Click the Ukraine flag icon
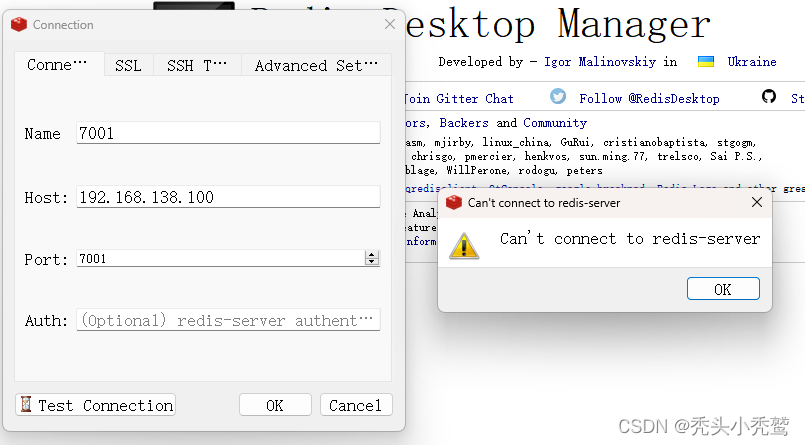The height and width of the screenshot is (445, 805). click(x=706, y=62)
